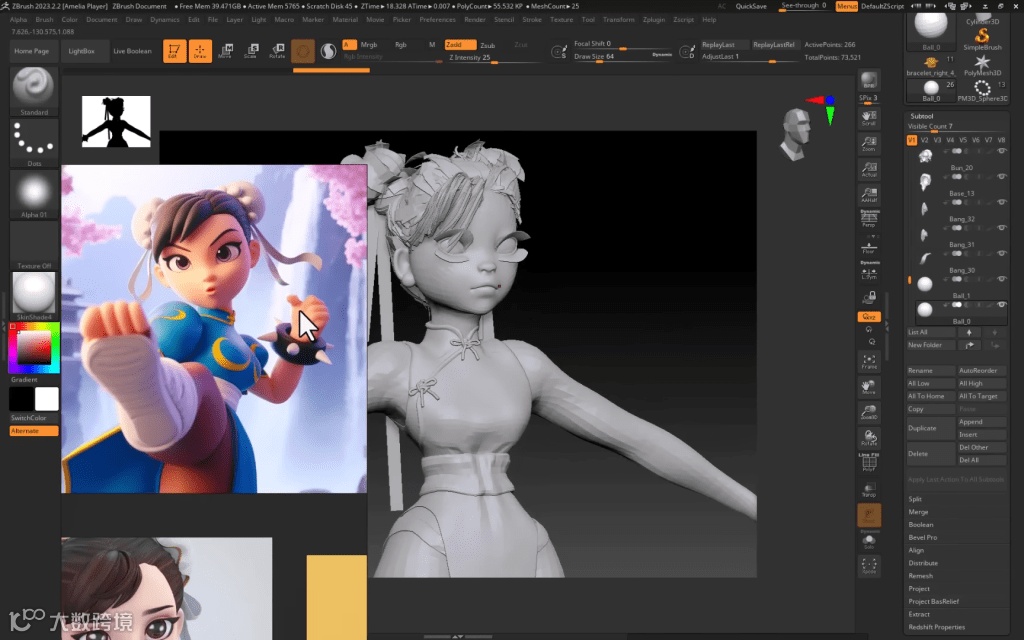Toggle PolyF Line Fill display
This screenshot has width=1024, height=640.
point(869,462)
